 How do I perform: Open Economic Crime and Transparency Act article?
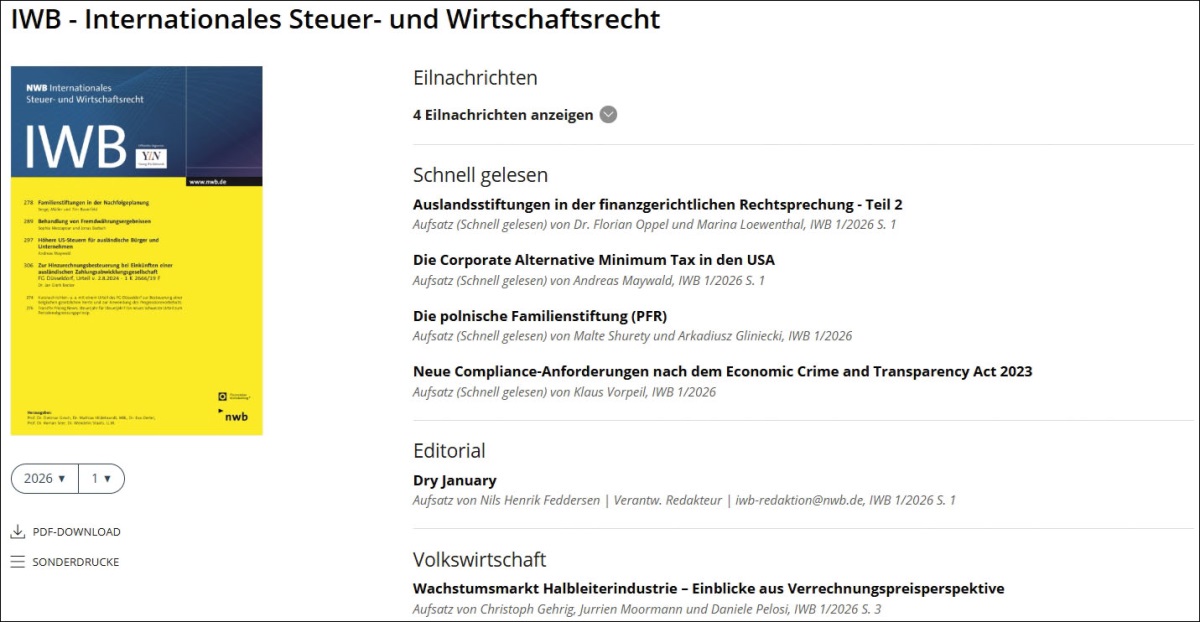pos(722,371)
